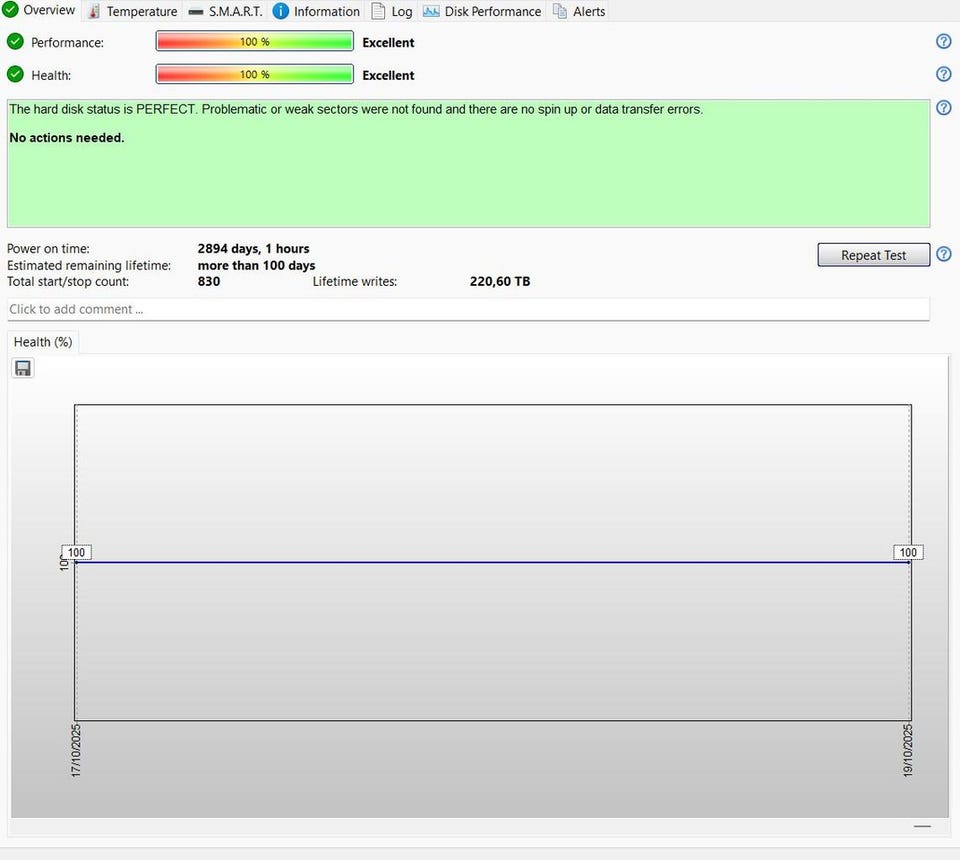This screenshot has width=960, height=860.
Task: Click the Health 100% progress bar
Action: (x=254, y=74)
